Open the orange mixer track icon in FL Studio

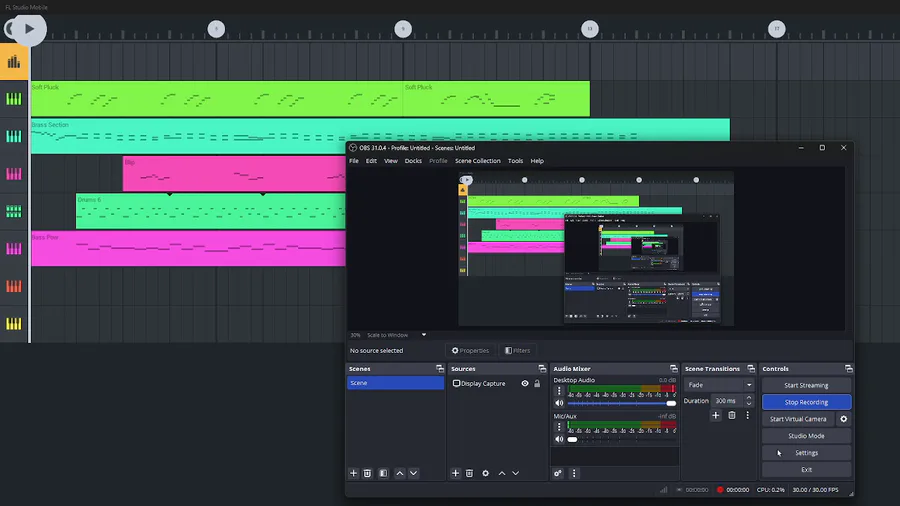click(x=14, y=62)
